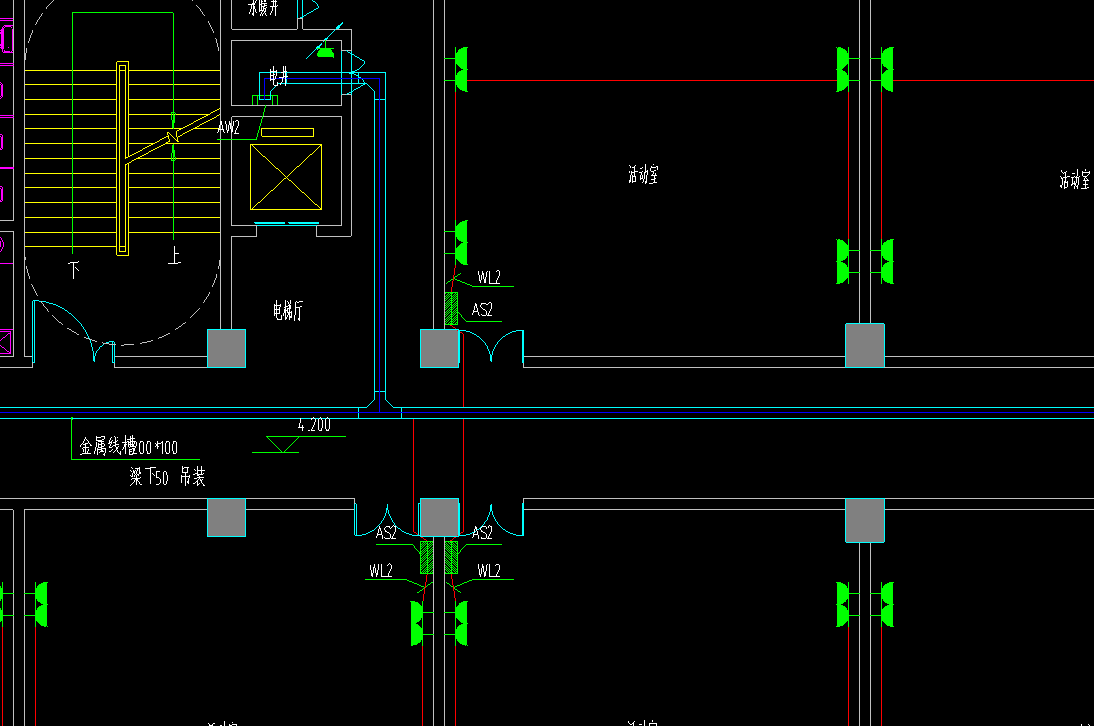Select the lower-right AS2 label
Screen dimensions: 1094x726
482,534
